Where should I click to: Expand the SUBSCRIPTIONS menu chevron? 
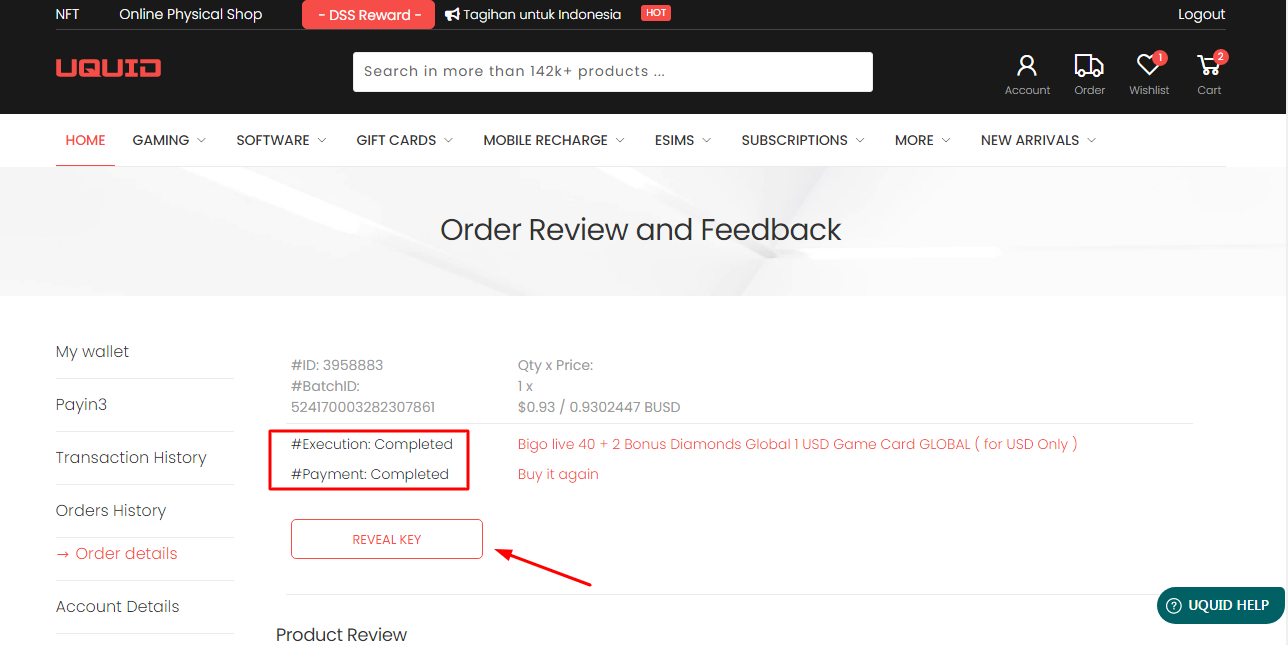tap(860, 140)
